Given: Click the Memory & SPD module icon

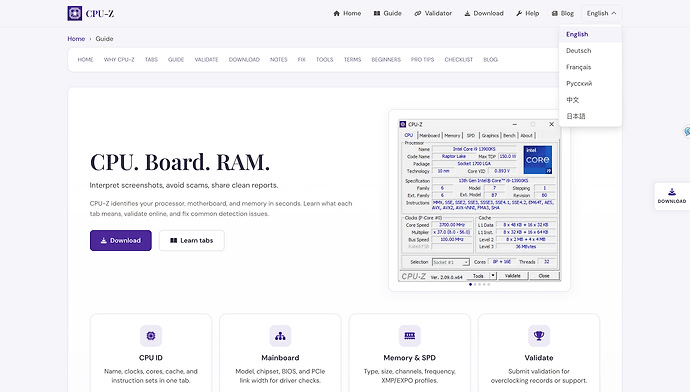Looking at the screenshot, I should coord(410,336).
